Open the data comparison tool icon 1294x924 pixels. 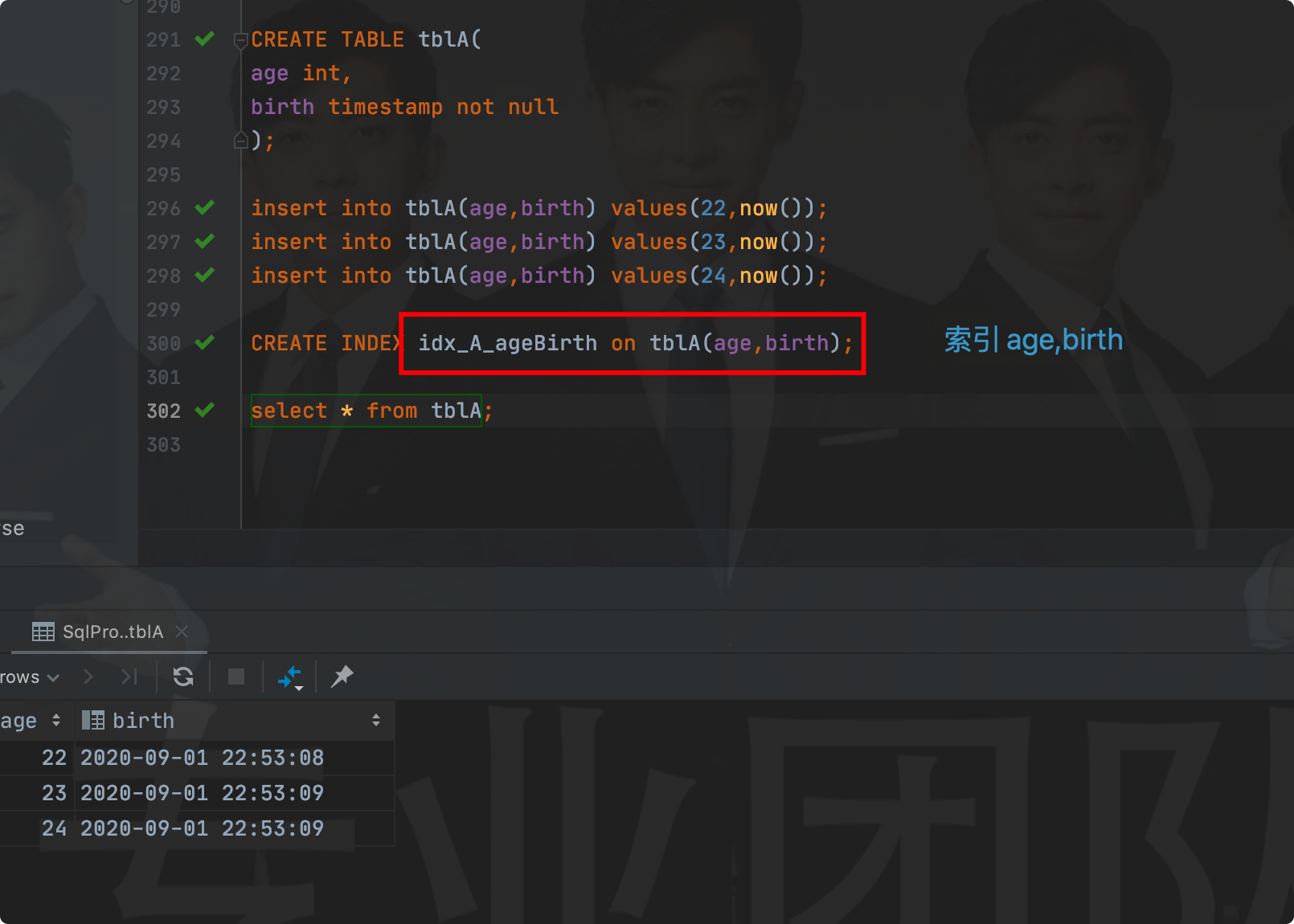[x=289, y=677]
